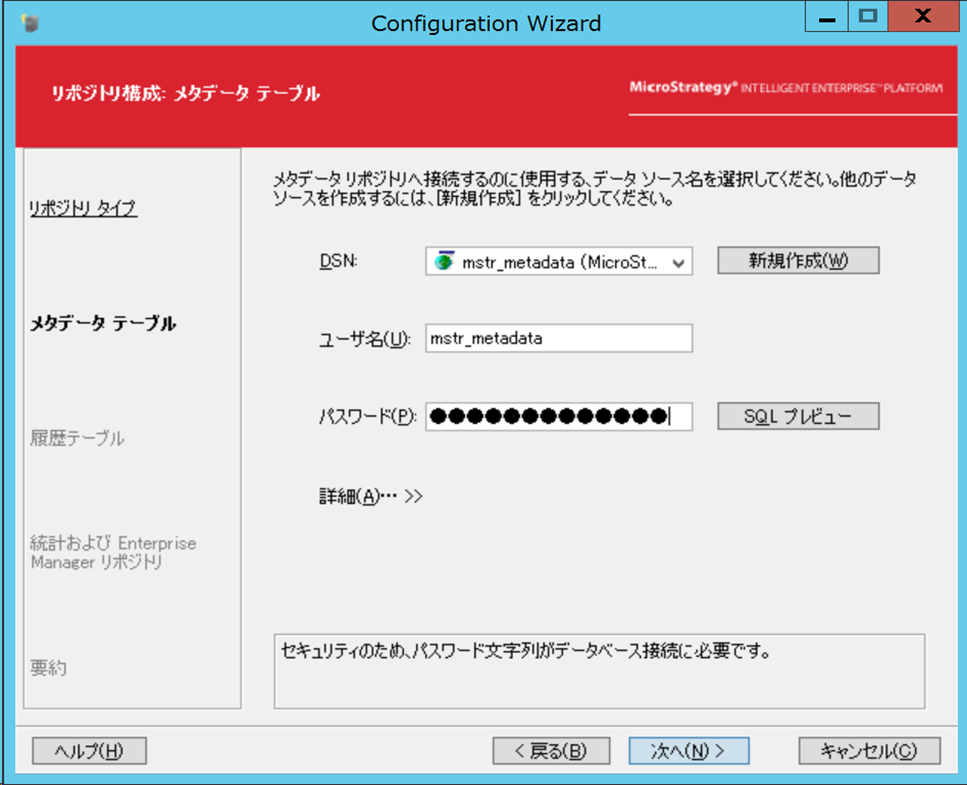Go back with 戻る(B) button
This screenshot has height=785, width=967.
(551, 750)
